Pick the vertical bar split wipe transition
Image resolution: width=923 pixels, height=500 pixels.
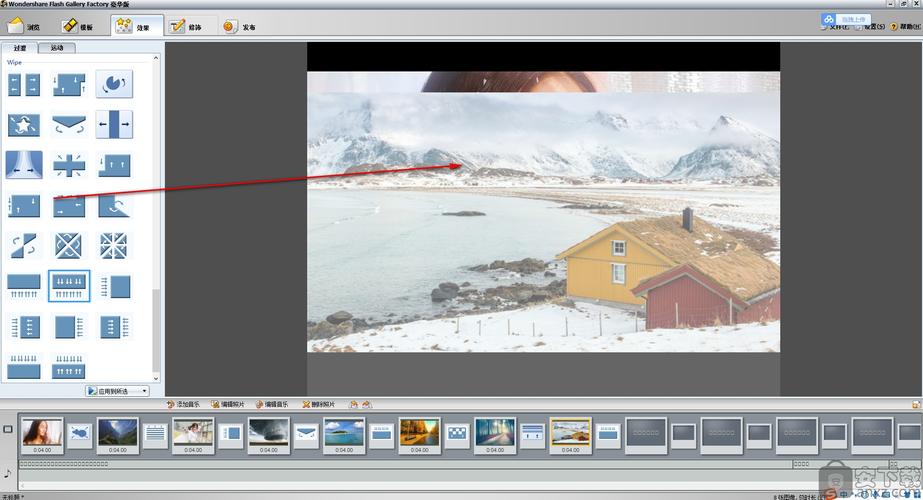click(x=114, y=124)
